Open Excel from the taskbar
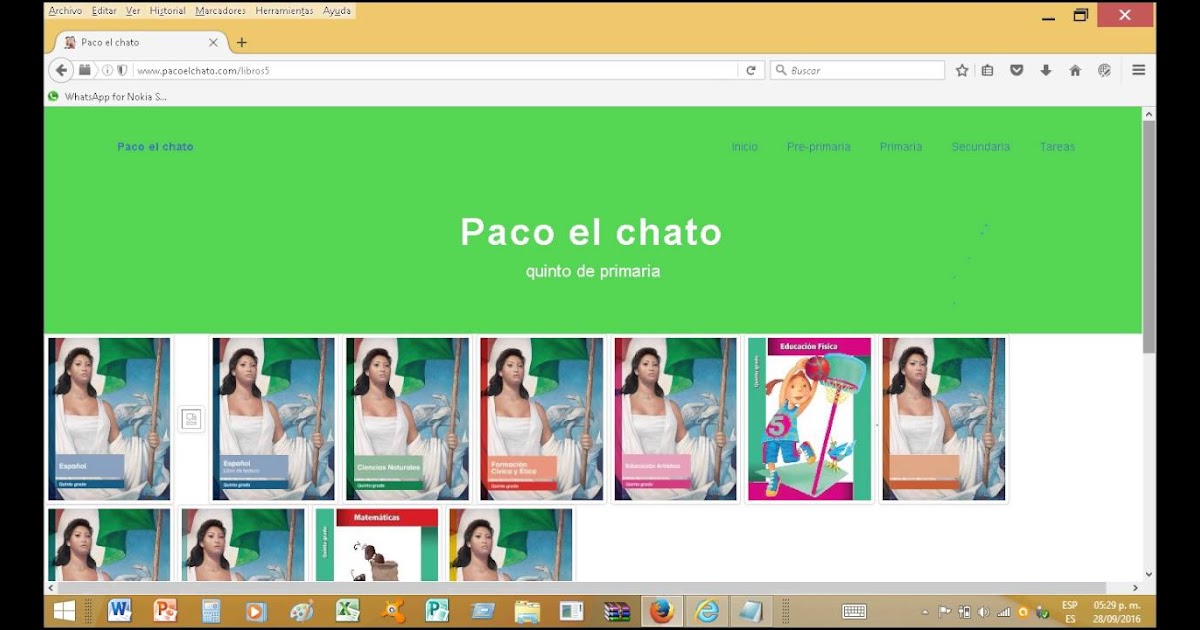This screenshot has height=630, width=1200. 347,610
